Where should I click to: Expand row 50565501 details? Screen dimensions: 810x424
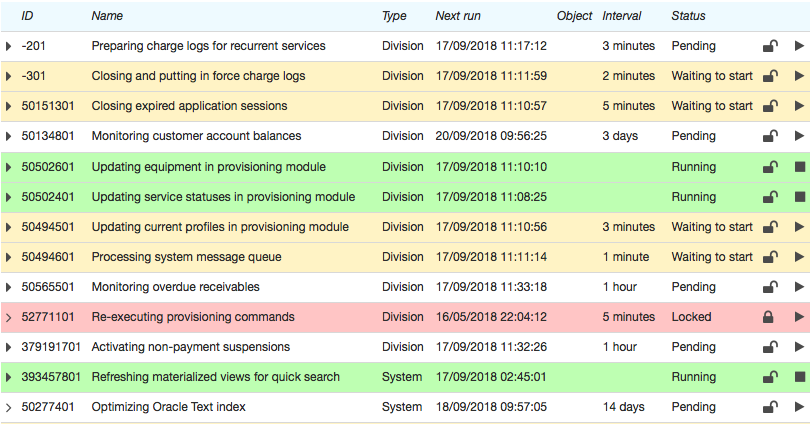point(8,287)
